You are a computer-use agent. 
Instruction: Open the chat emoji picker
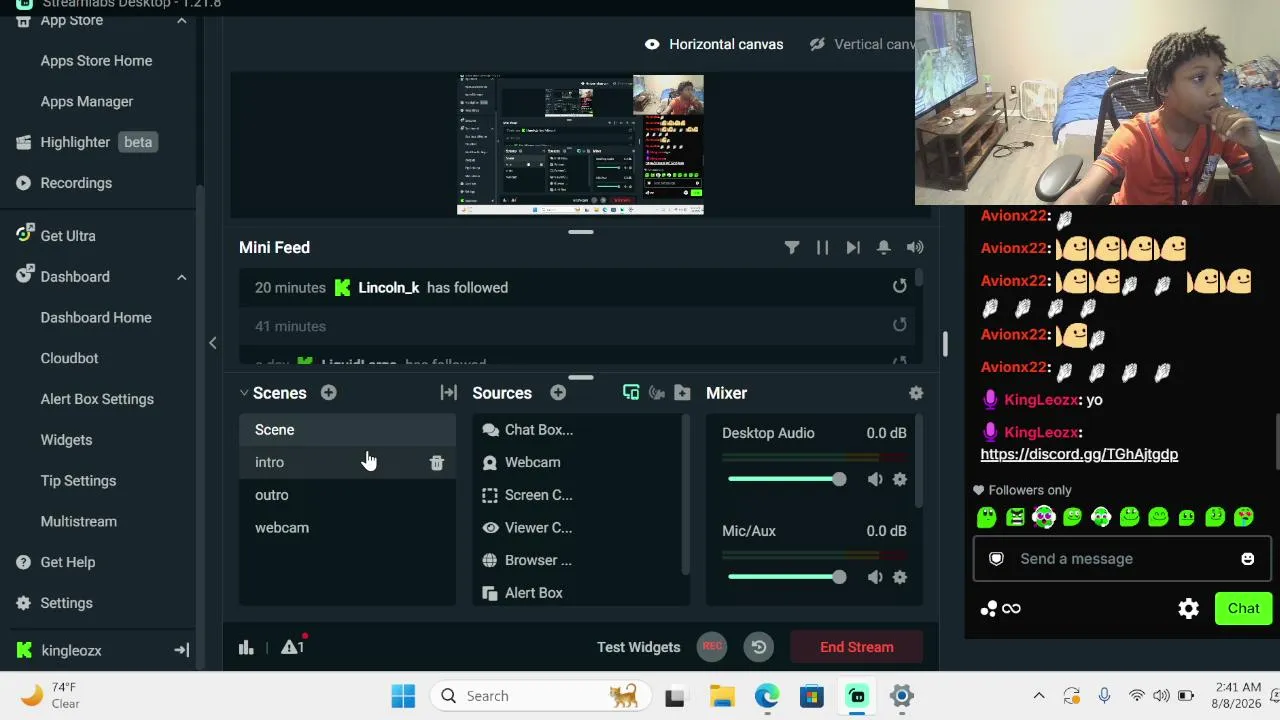(x=1248, y=559)
